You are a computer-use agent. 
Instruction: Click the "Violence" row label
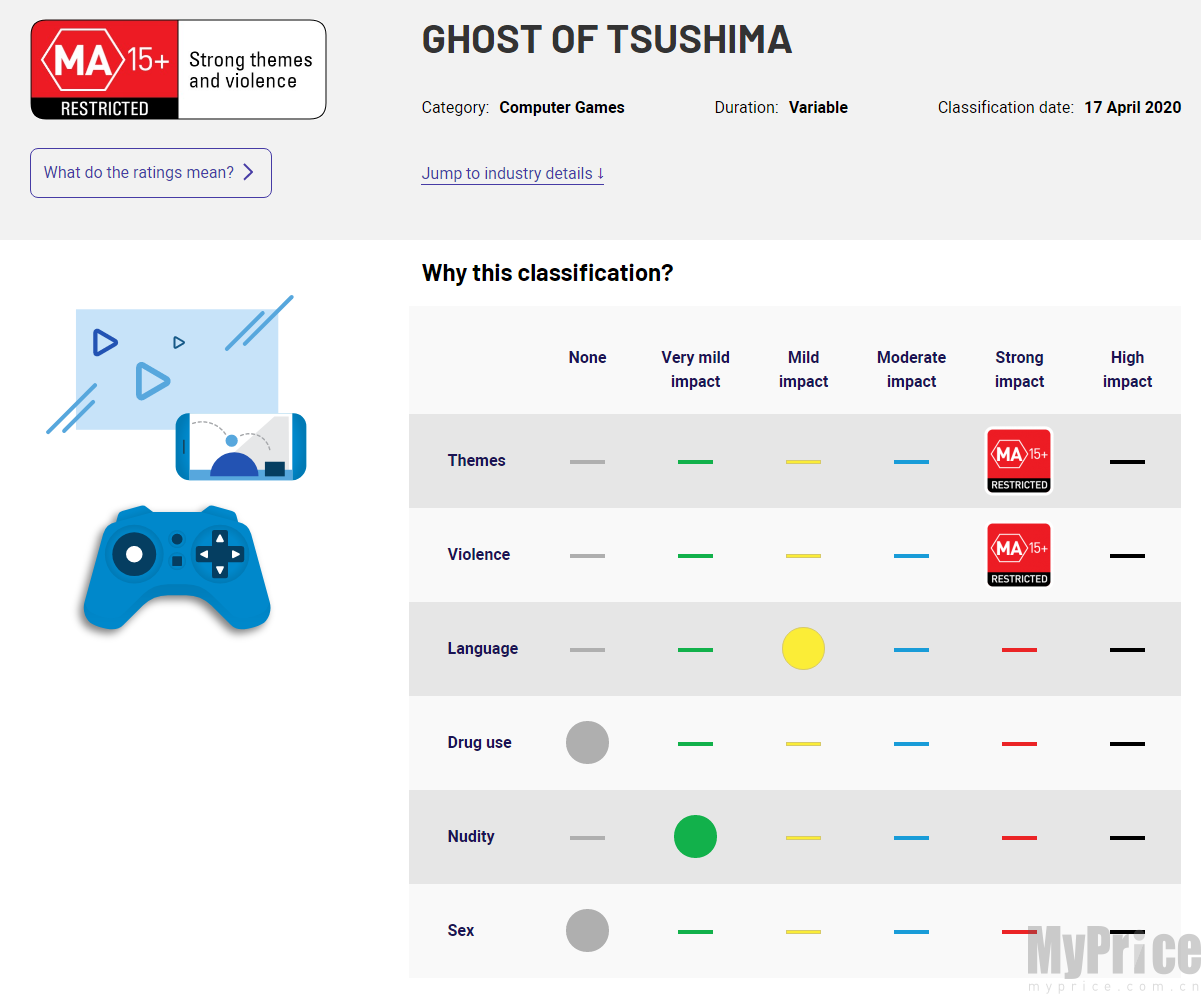(x=478, y=555)
